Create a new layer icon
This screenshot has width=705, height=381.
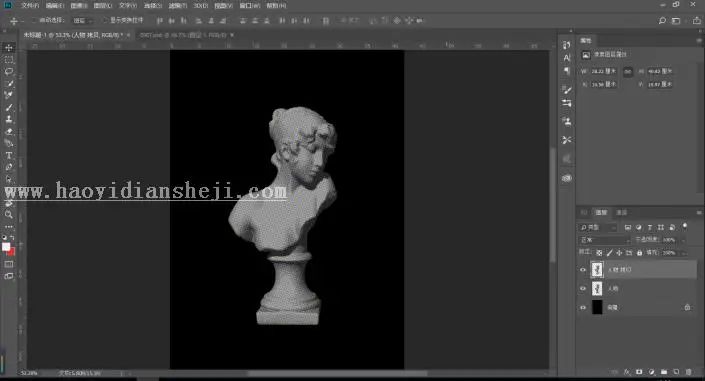pos(676,372)
